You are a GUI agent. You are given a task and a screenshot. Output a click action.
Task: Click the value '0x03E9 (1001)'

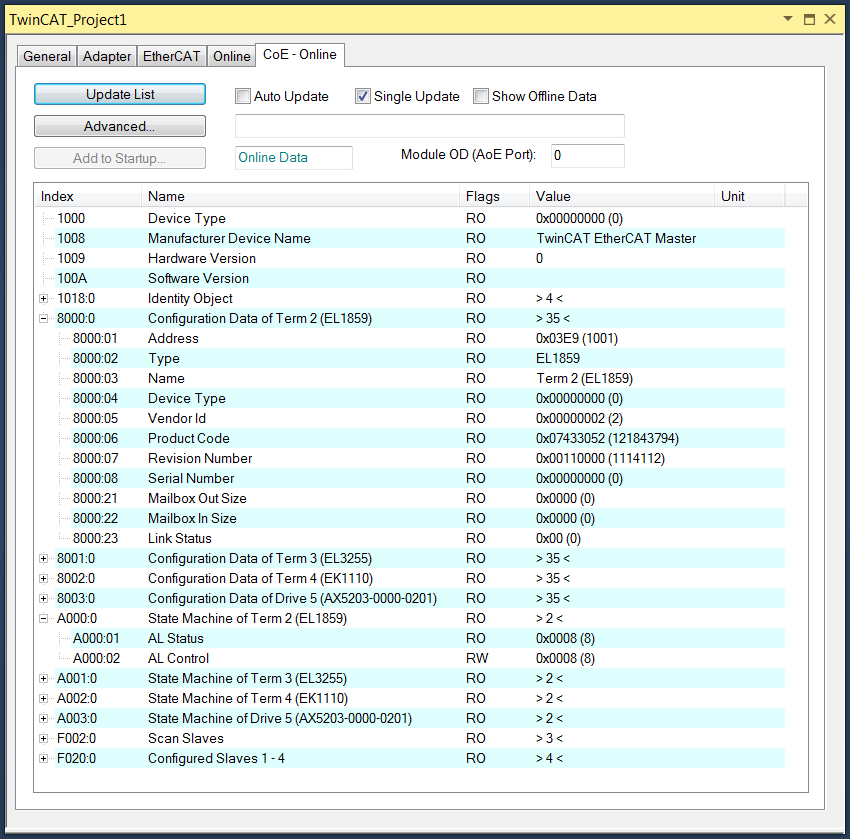pyautogui.click(x=577, y=339)
